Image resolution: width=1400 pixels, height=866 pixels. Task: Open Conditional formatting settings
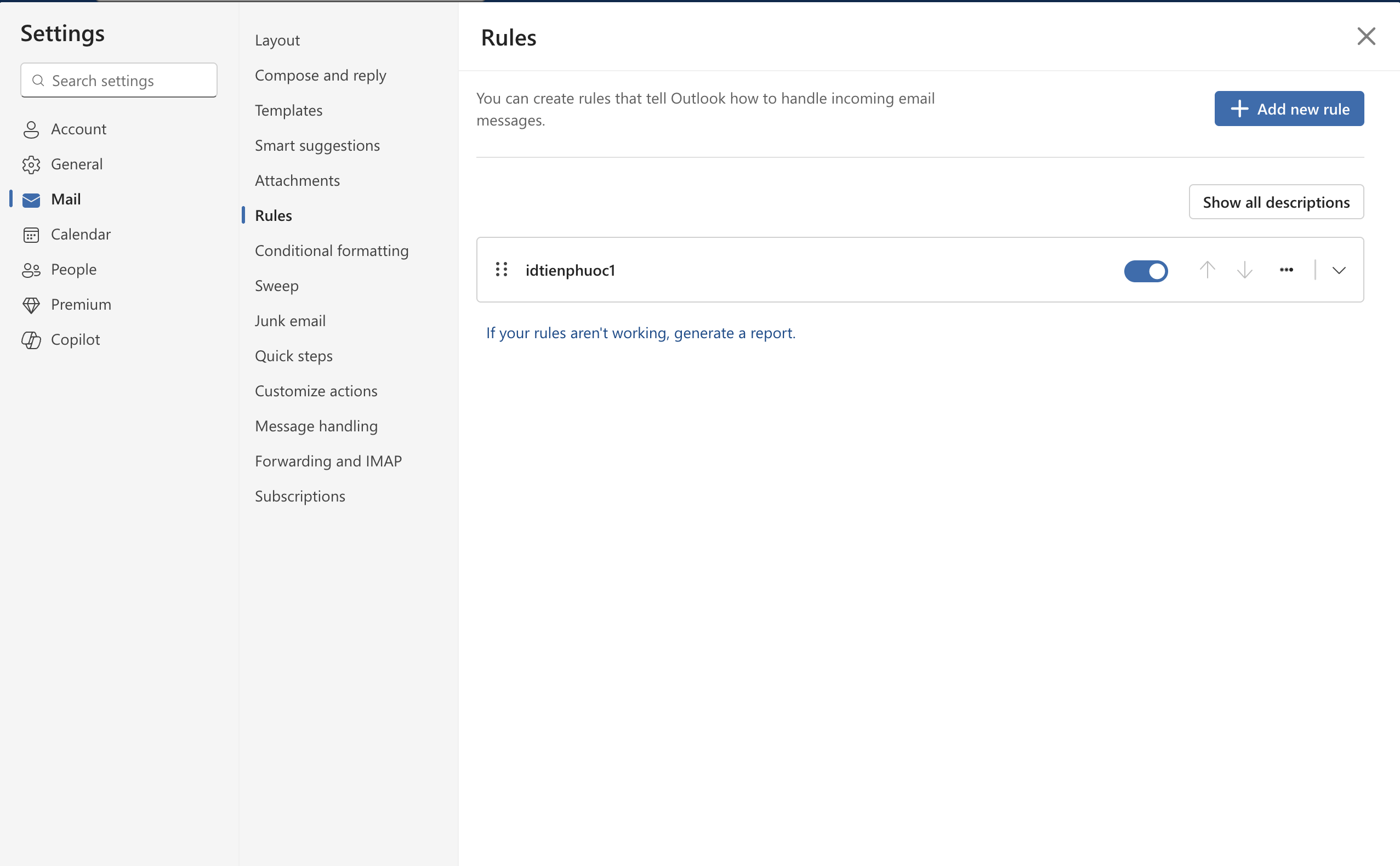332,251
